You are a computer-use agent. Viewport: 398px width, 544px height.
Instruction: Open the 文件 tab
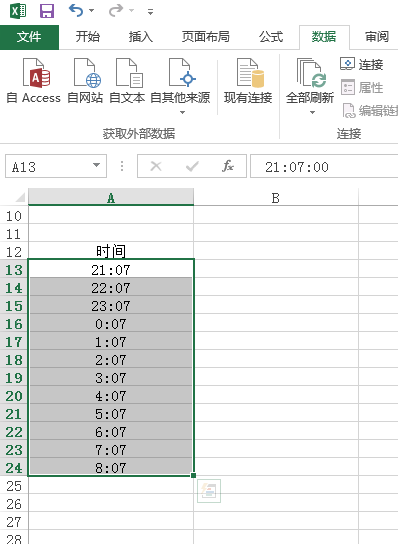click(29, 37)
